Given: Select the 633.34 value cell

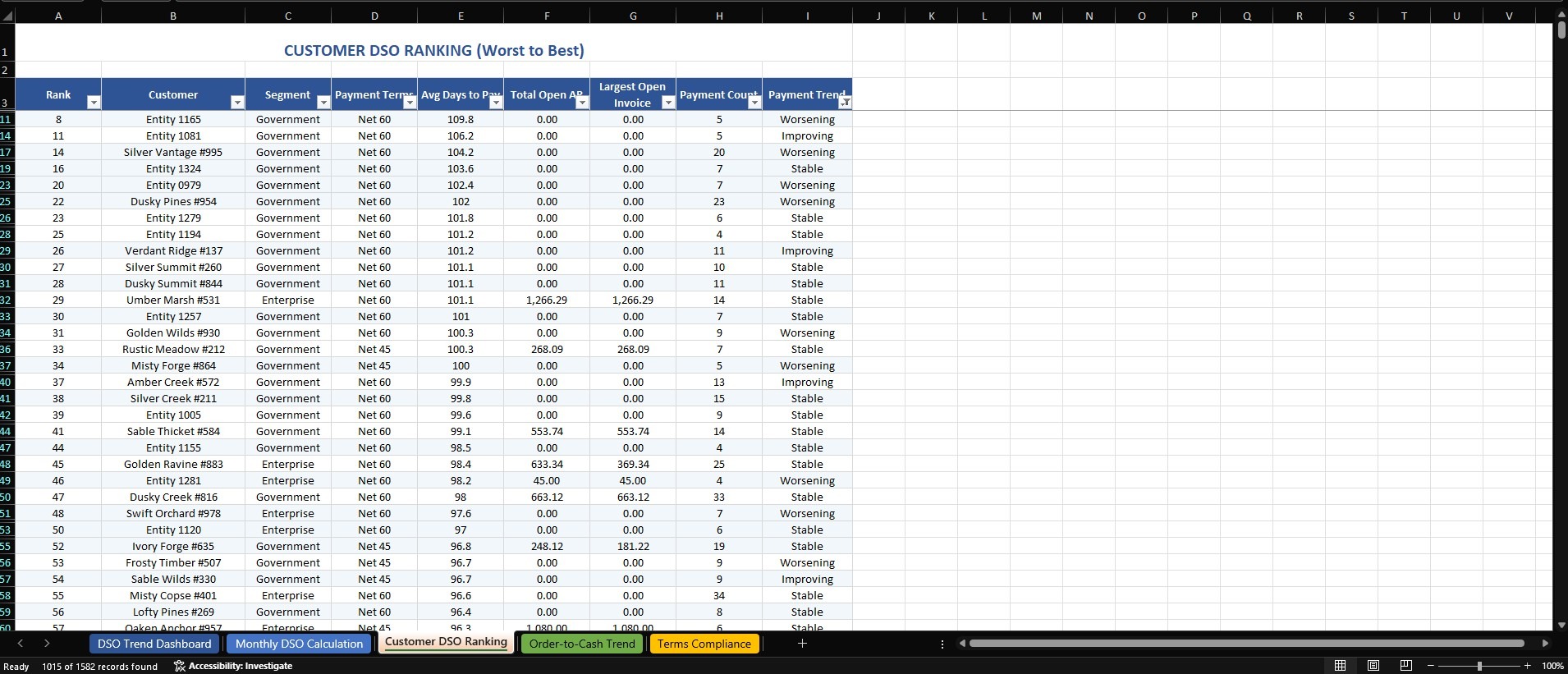Looking at the screenshot, I should tap(547, 464).
